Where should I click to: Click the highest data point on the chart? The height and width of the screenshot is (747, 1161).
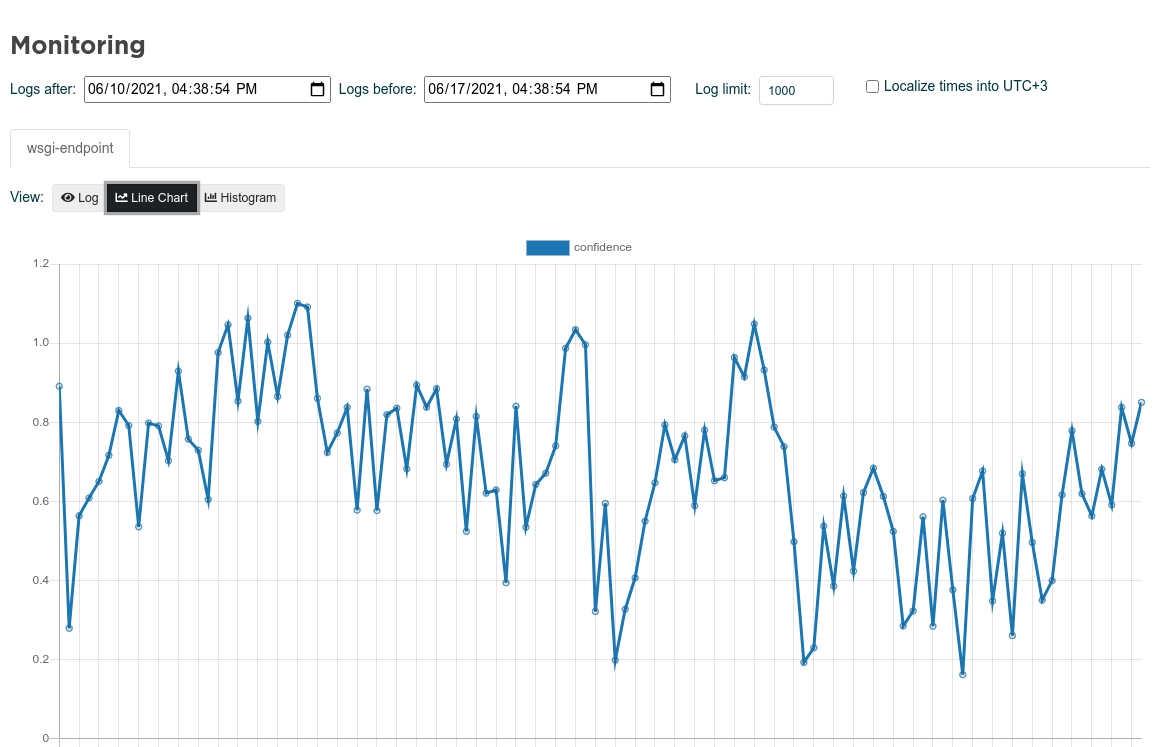point(297,301)
